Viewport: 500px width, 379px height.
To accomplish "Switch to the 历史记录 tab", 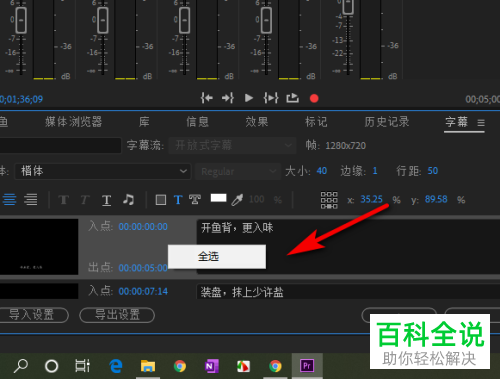I will (387, 122).
